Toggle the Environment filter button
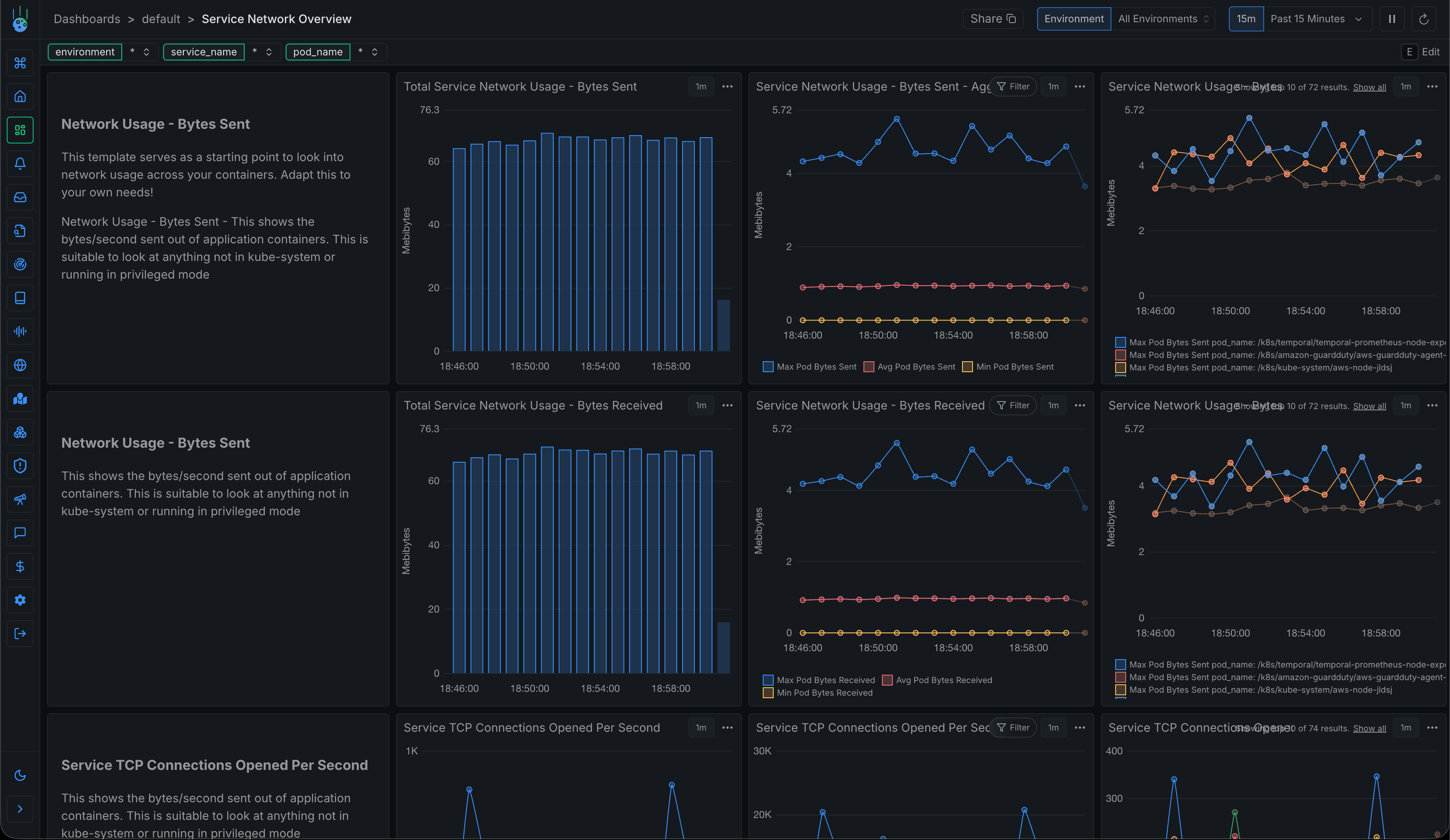 (1074, 18)
